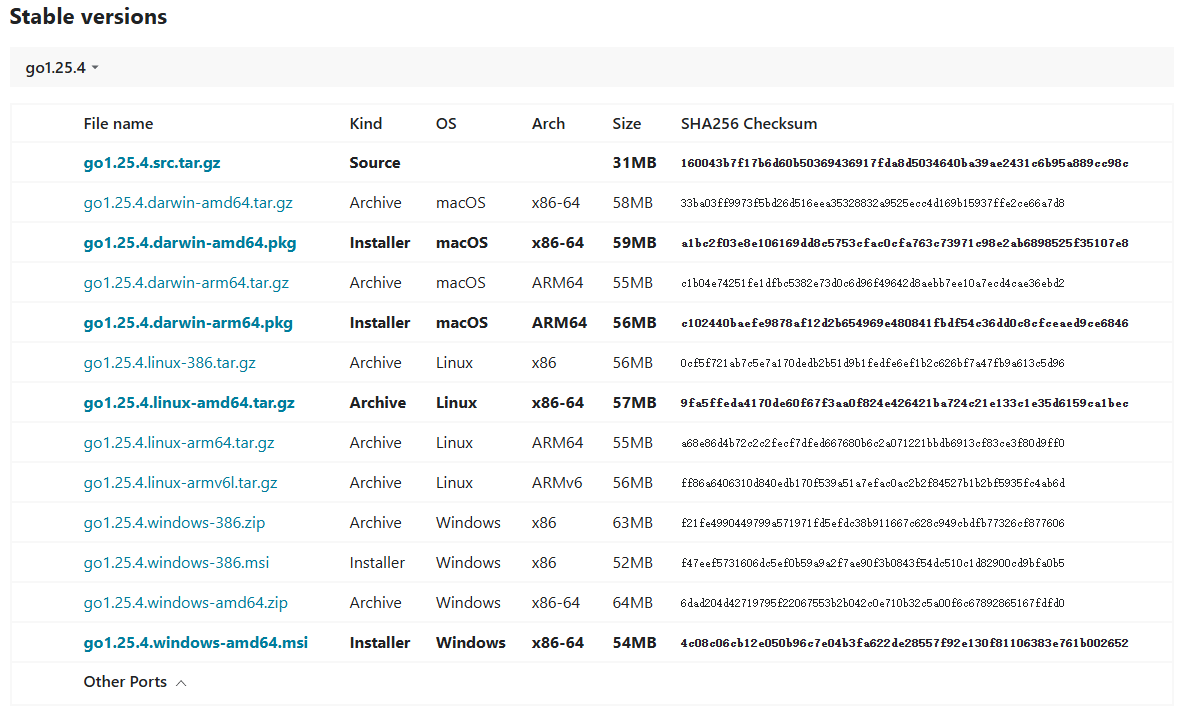Click the SHA256 Checksum column header
This screenshot has width=1188, height=719.
coord(748,124)
